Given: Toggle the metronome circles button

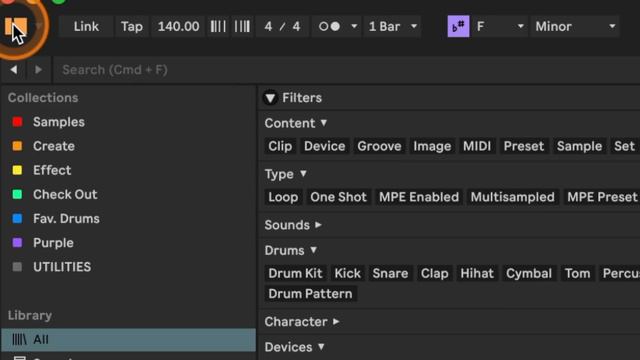Looking at the screenshot, I should (329, 27).
